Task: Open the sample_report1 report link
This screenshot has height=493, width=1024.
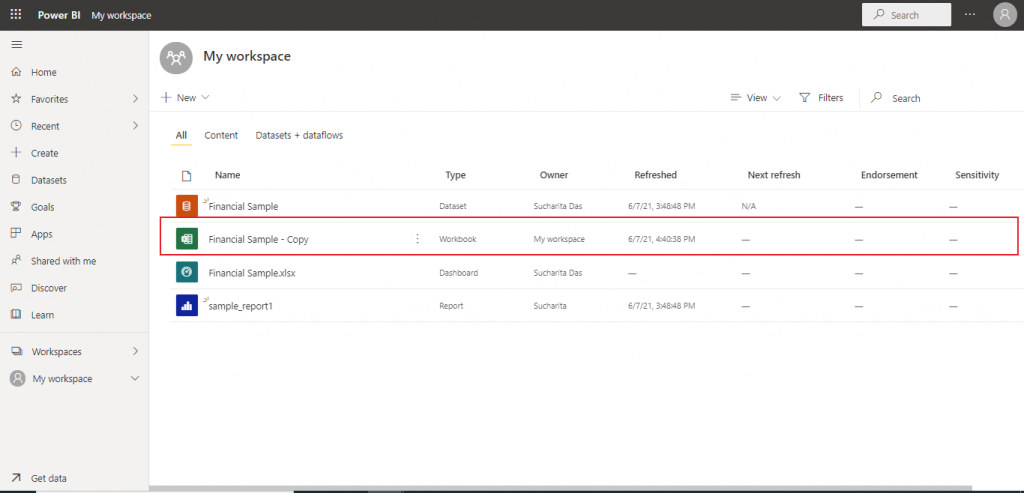Action: pos(241,305)
